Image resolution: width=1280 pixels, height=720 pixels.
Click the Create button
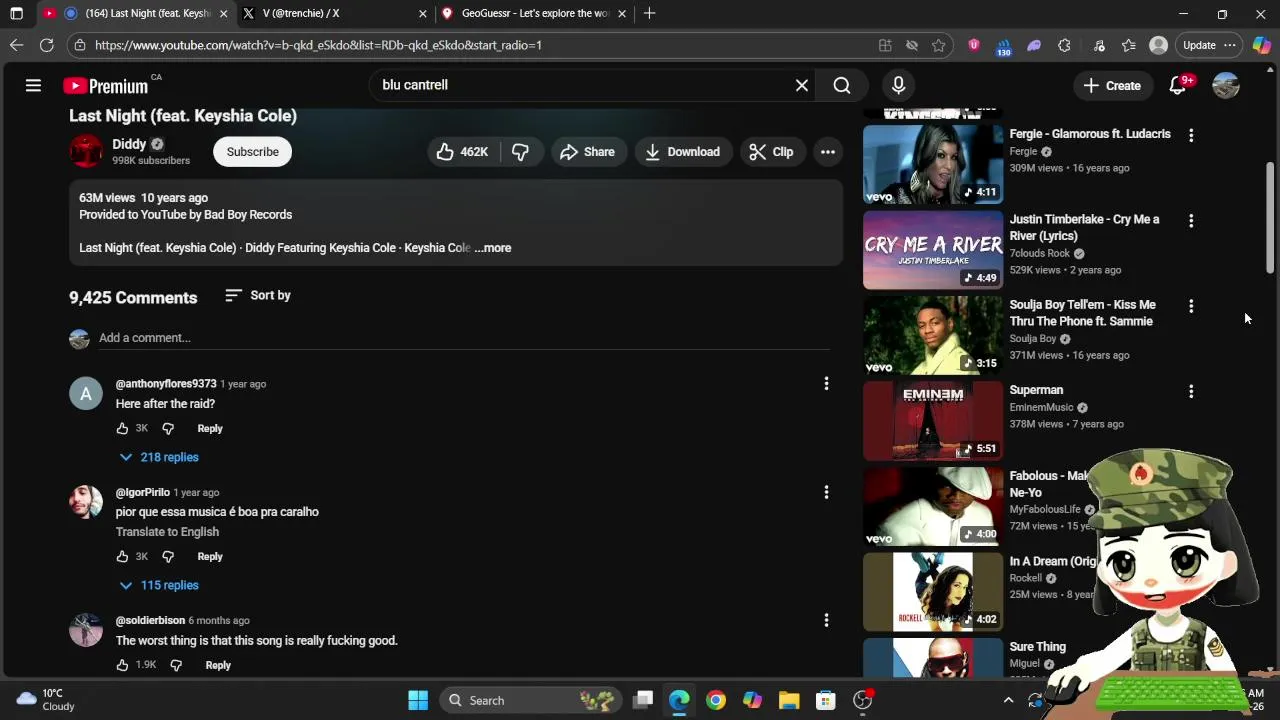[1112, 86]
